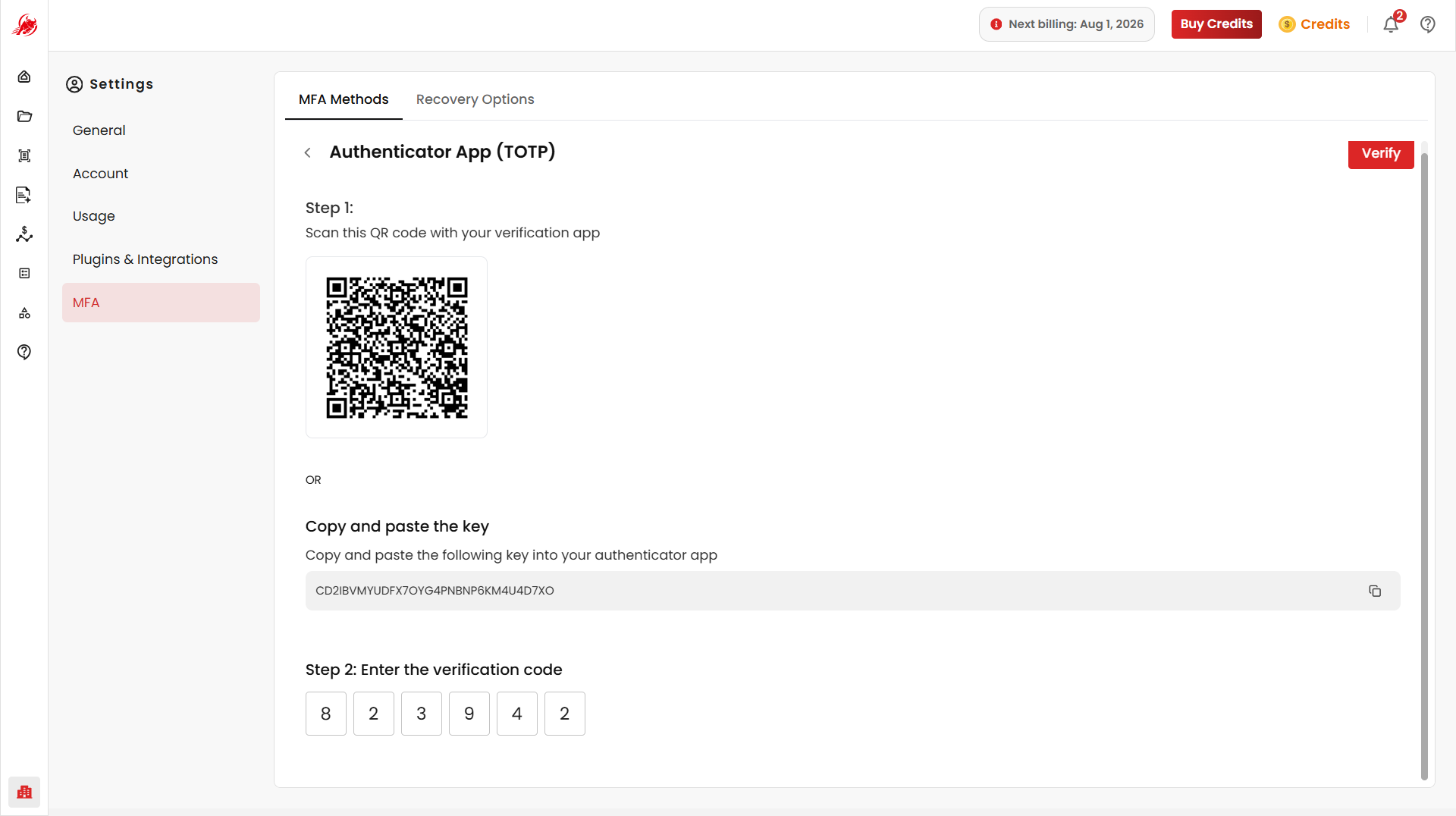Click first verification digit box (8)
Screen dimensions: 1456x816
(x=326, y=714)
